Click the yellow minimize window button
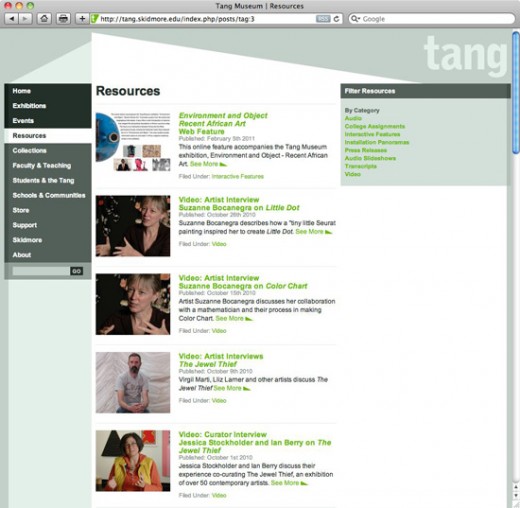The image size is (520, 508). coord(19,5)
